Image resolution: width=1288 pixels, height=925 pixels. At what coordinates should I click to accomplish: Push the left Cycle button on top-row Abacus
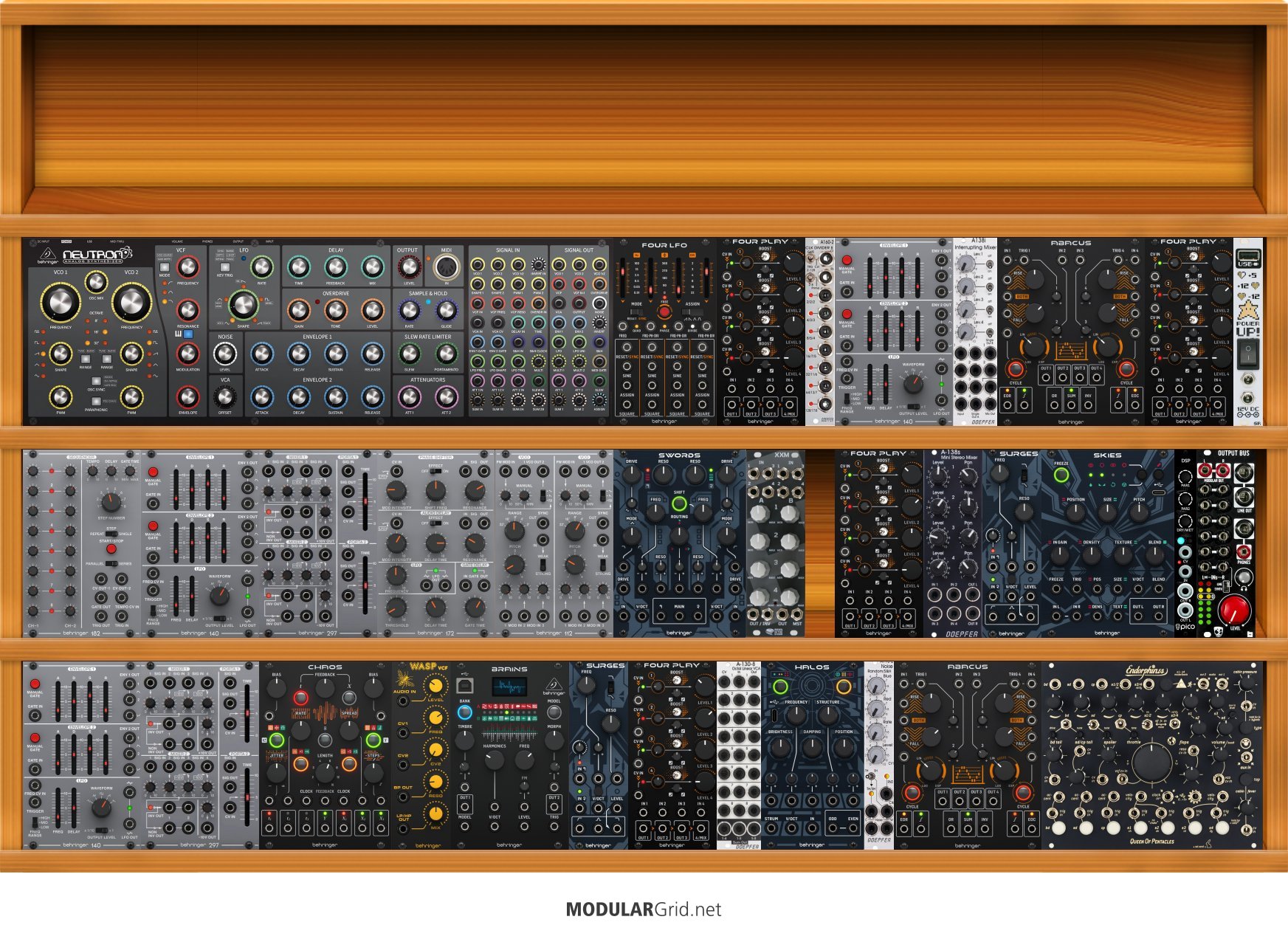1016,368
